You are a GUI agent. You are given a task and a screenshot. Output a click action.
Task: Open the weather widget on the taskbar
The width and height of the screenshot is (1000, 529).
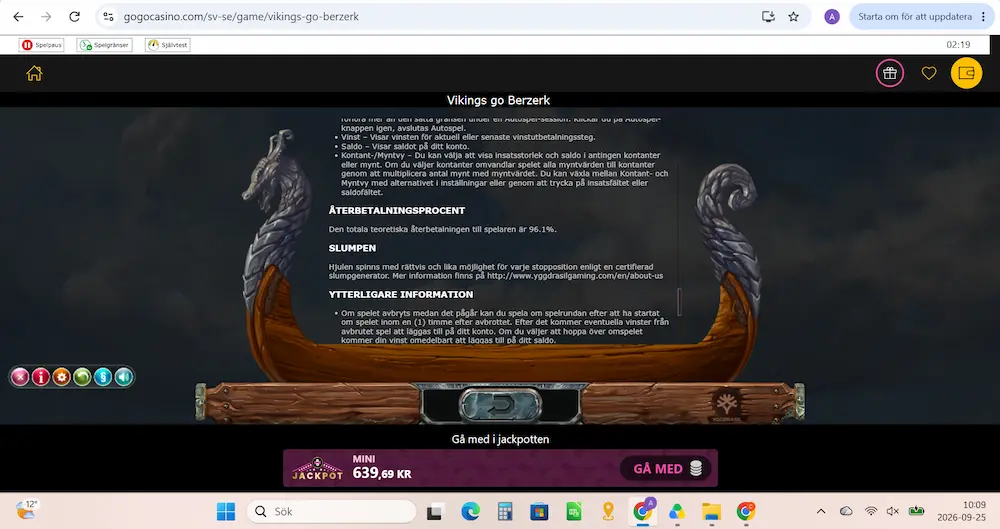click(x=26, y=510)
